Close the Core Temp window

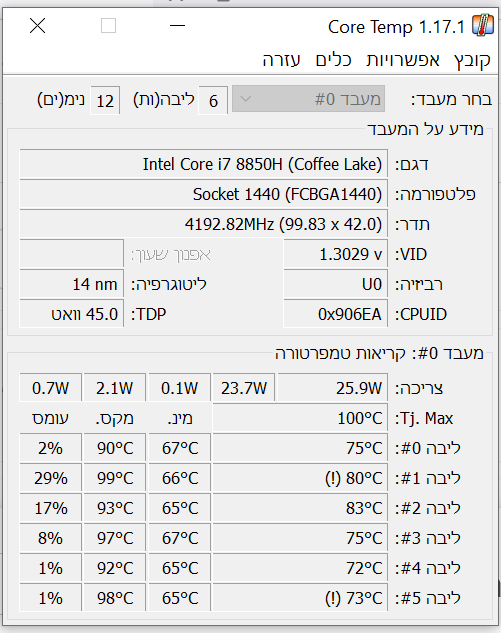point(38,26)
